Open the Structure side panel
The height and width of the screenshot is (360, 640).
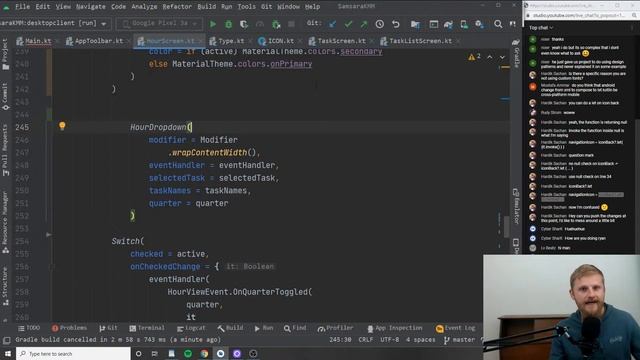point(5,286)
